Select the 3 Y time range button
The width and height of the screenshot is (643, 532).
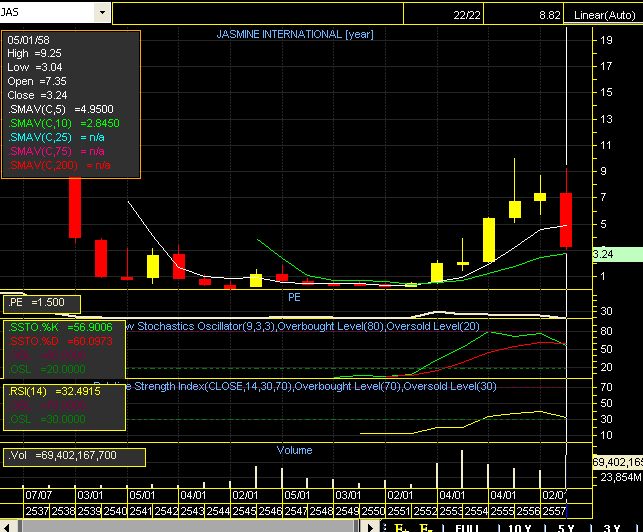coord(612,528)
